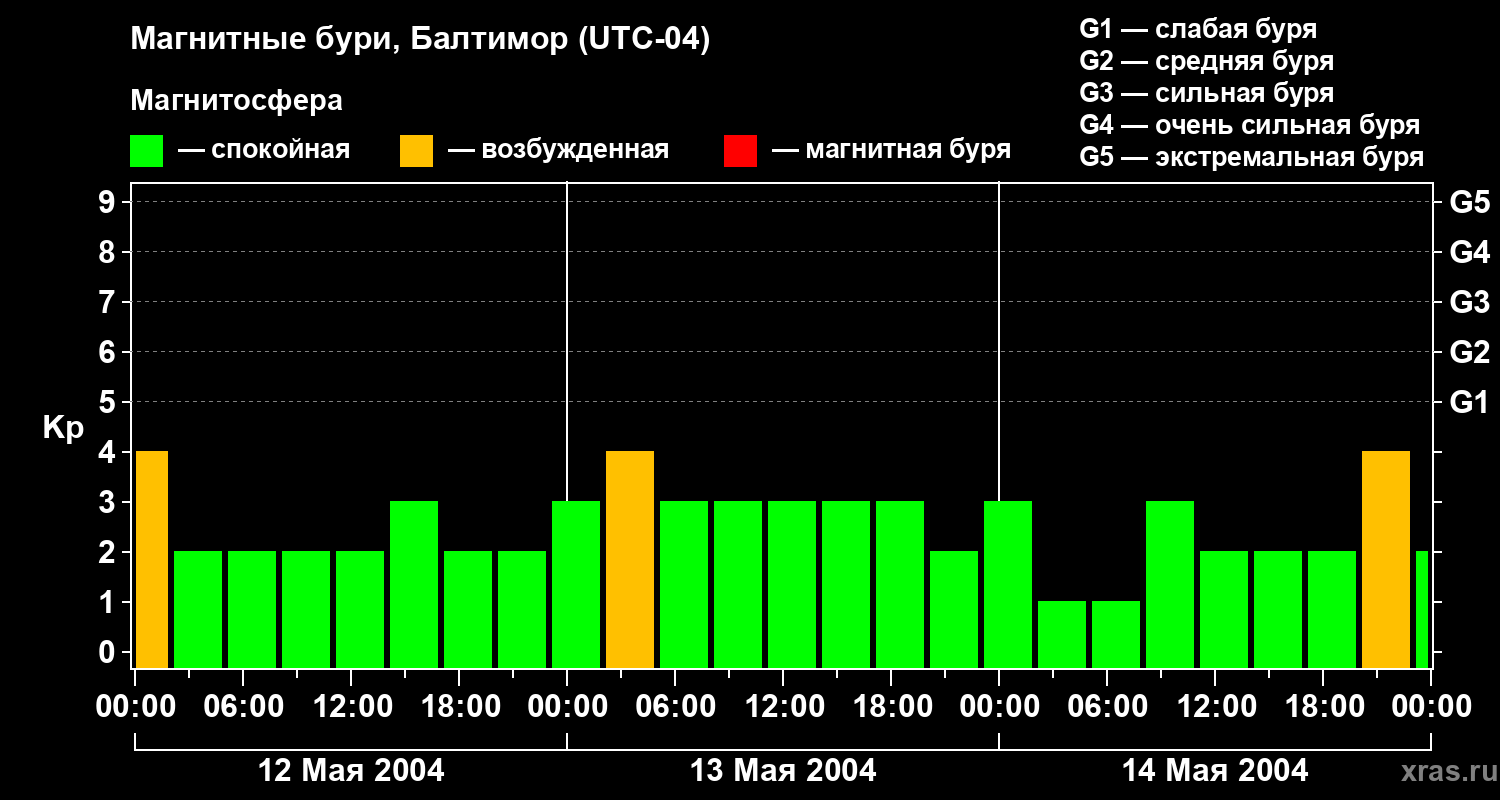Click the legend line 'G1 — слабая буря'
Image resolution: width=1500 pixels, height=800 pixels.
(x=1198, y=29)
